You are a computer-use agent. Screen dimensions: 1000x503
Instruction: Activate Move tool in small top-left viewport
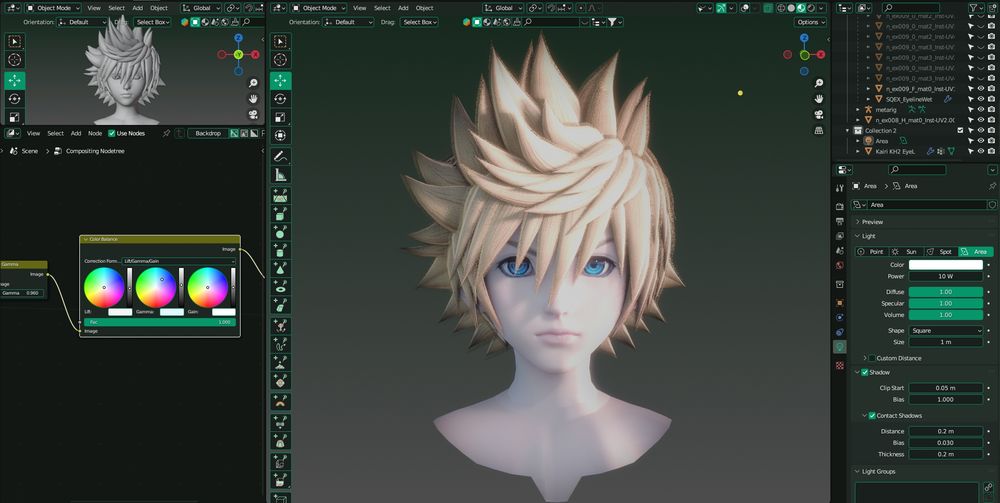pos(15,80)
